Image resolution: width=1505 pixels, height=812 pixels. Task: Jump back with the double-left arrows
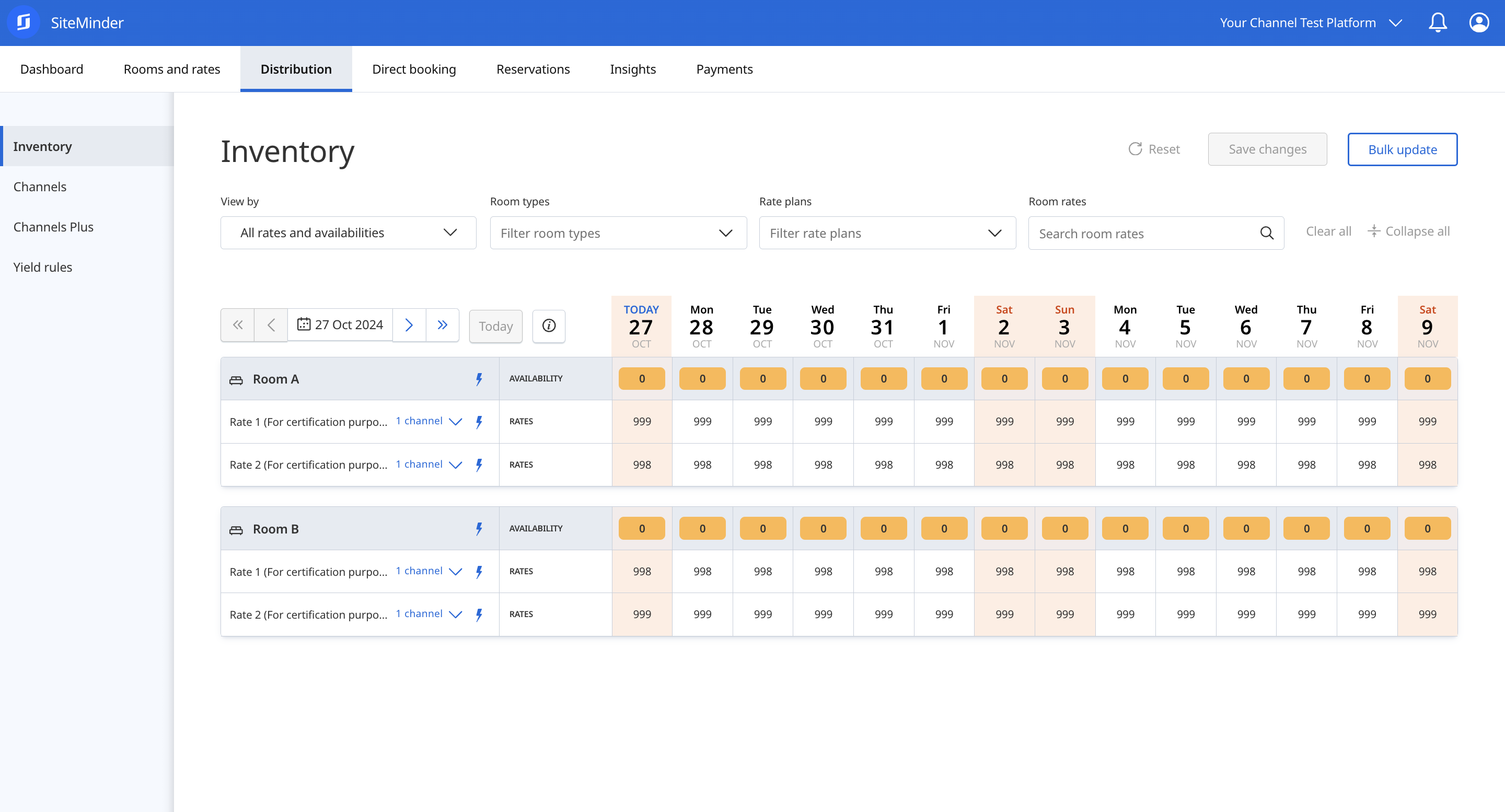coord(237,326)
